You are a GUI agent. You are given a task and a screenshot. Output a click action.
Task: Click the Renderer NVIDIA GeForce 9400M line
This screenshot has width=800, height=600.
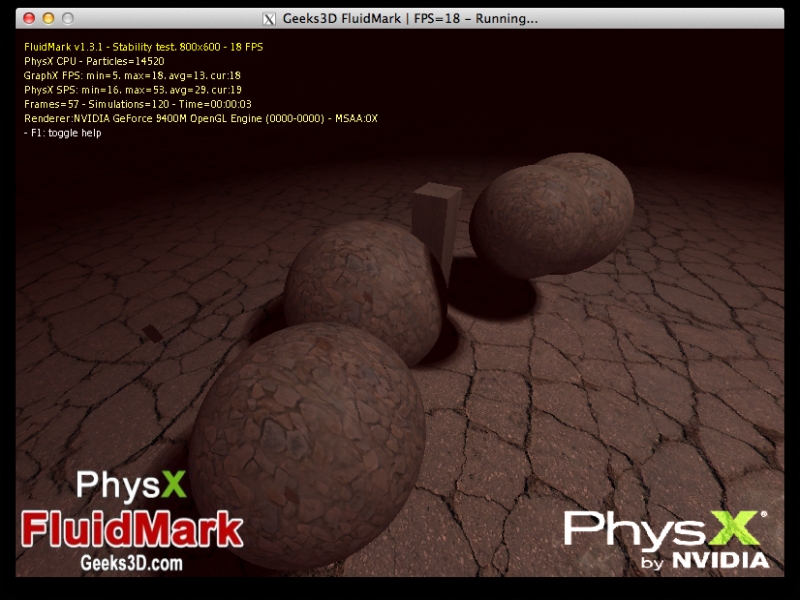(x=200, y=118)
